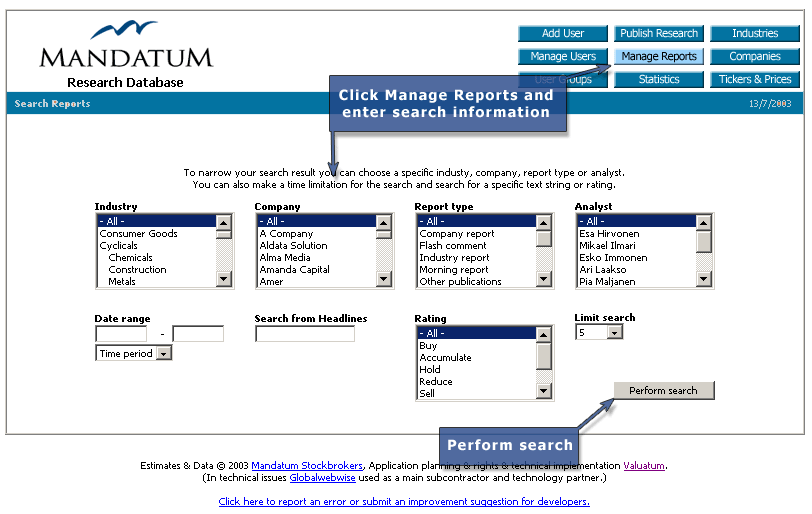Image resolution: width=812 pixels, height=514 pixels.
Task: Select Amer in Company list
Action: click(x=317, y=281)
